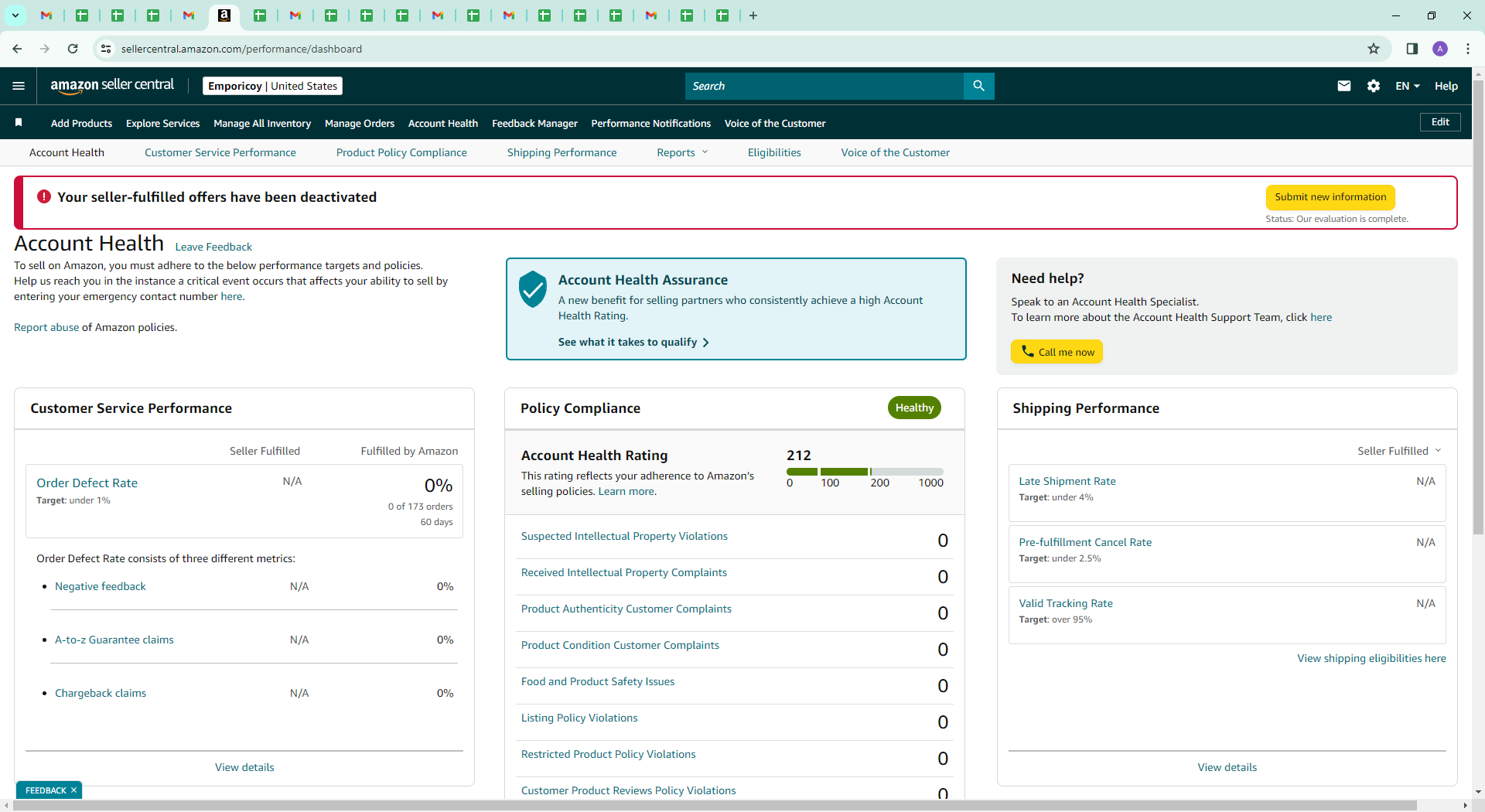
Task: Click the browser forward arrow
Action: (x=45, y=49)
